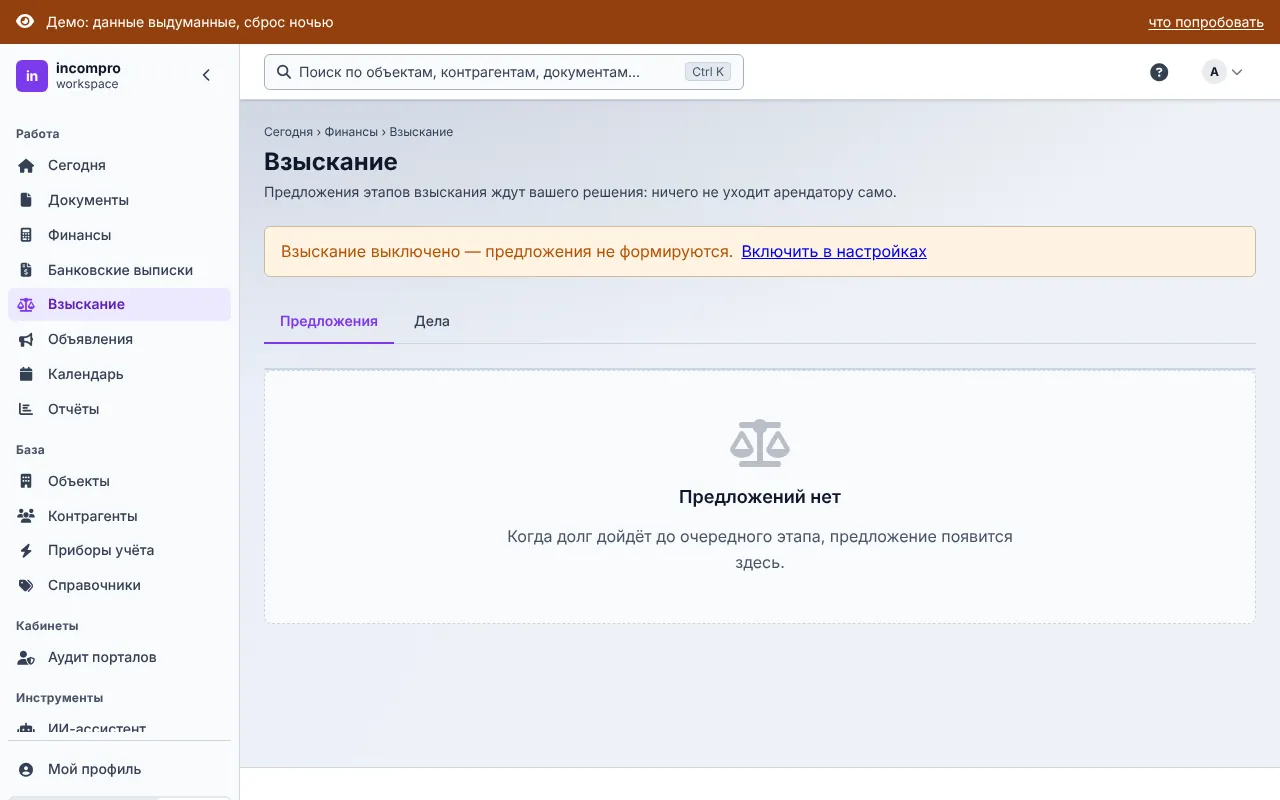Open the Документы sidebar item
Image resolution: width=1280 pixels, height=800 pixels.
point(119,200)
